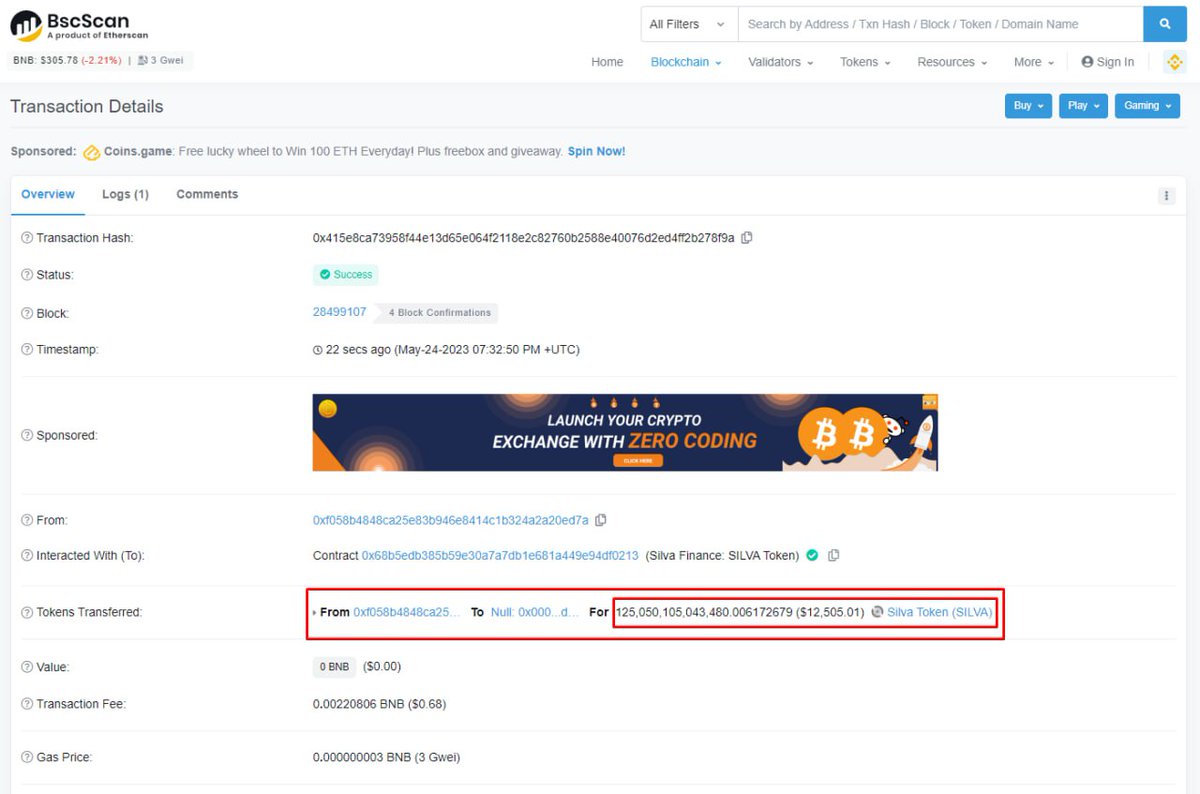This screenshot has width=1200, height=794.
Task: Click the help icon beside Transaction Fee
Action: click(27, 704)
